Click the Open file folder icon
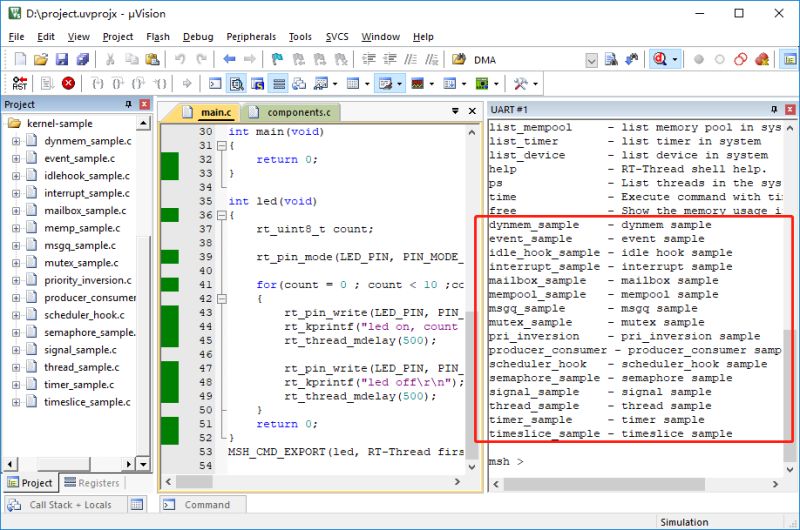Screen dimensions: 800x530 pyautogui.click(x=41, y=60)
